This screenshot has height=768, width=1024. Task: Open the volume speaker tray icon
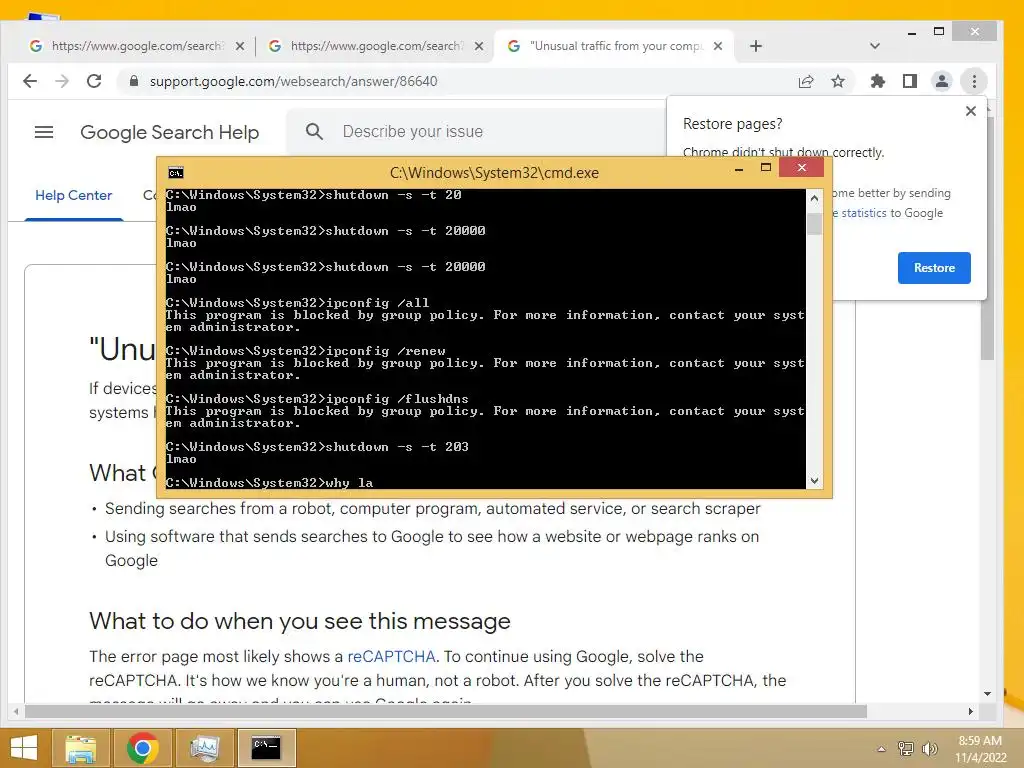click(929, 749)
